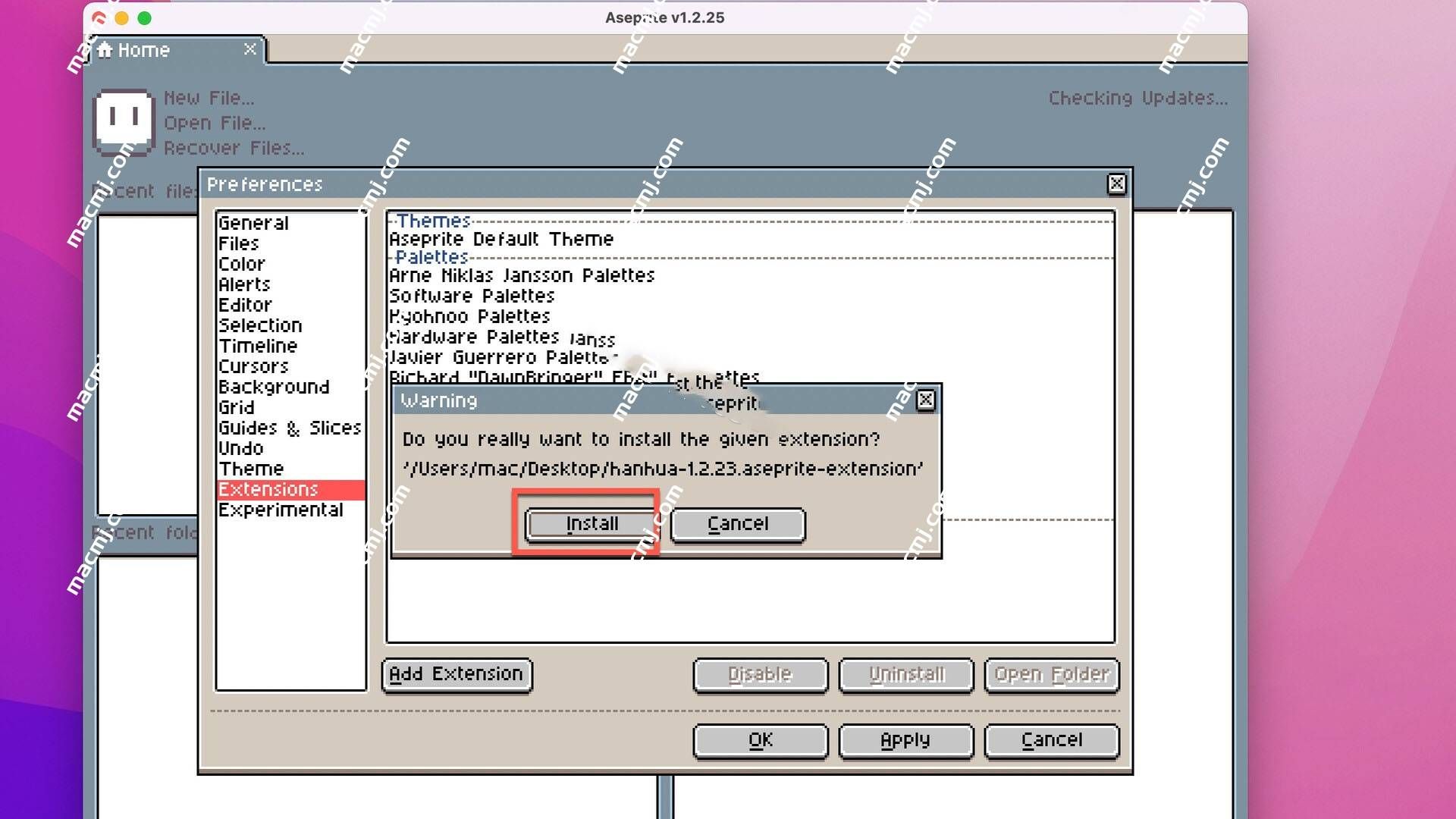Open the Grid preferences section
The width and height of the screenshot is (1456, 819).
290,407
